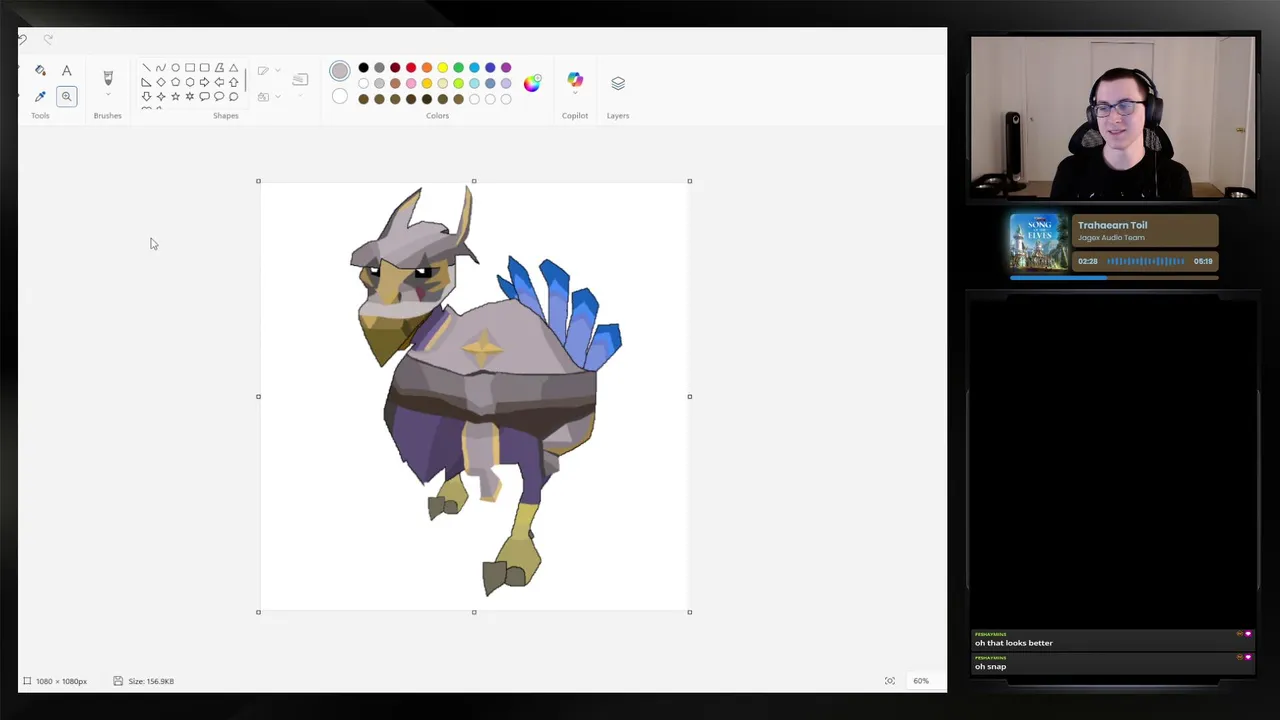The width and height of the screenshot is (1280, 720).
Task: Select the Five-point star shape
Action: pyautogui.click(x=175, y=97)
